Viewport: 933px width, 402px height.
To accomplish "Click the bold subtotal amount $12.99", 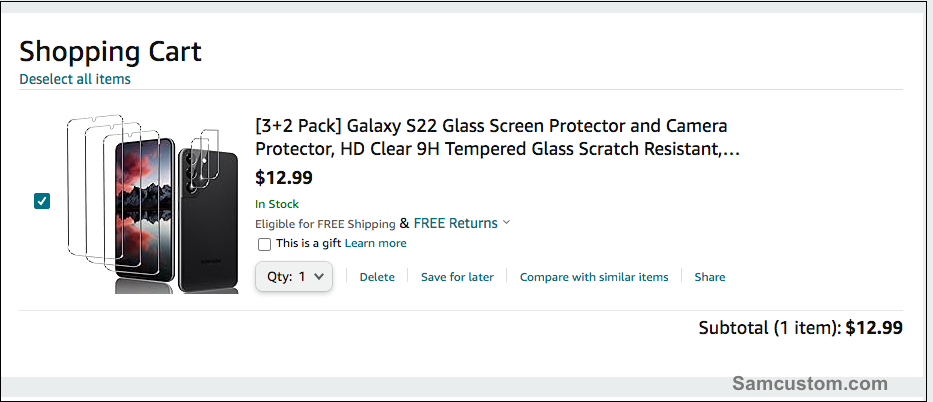I will 874,327.
